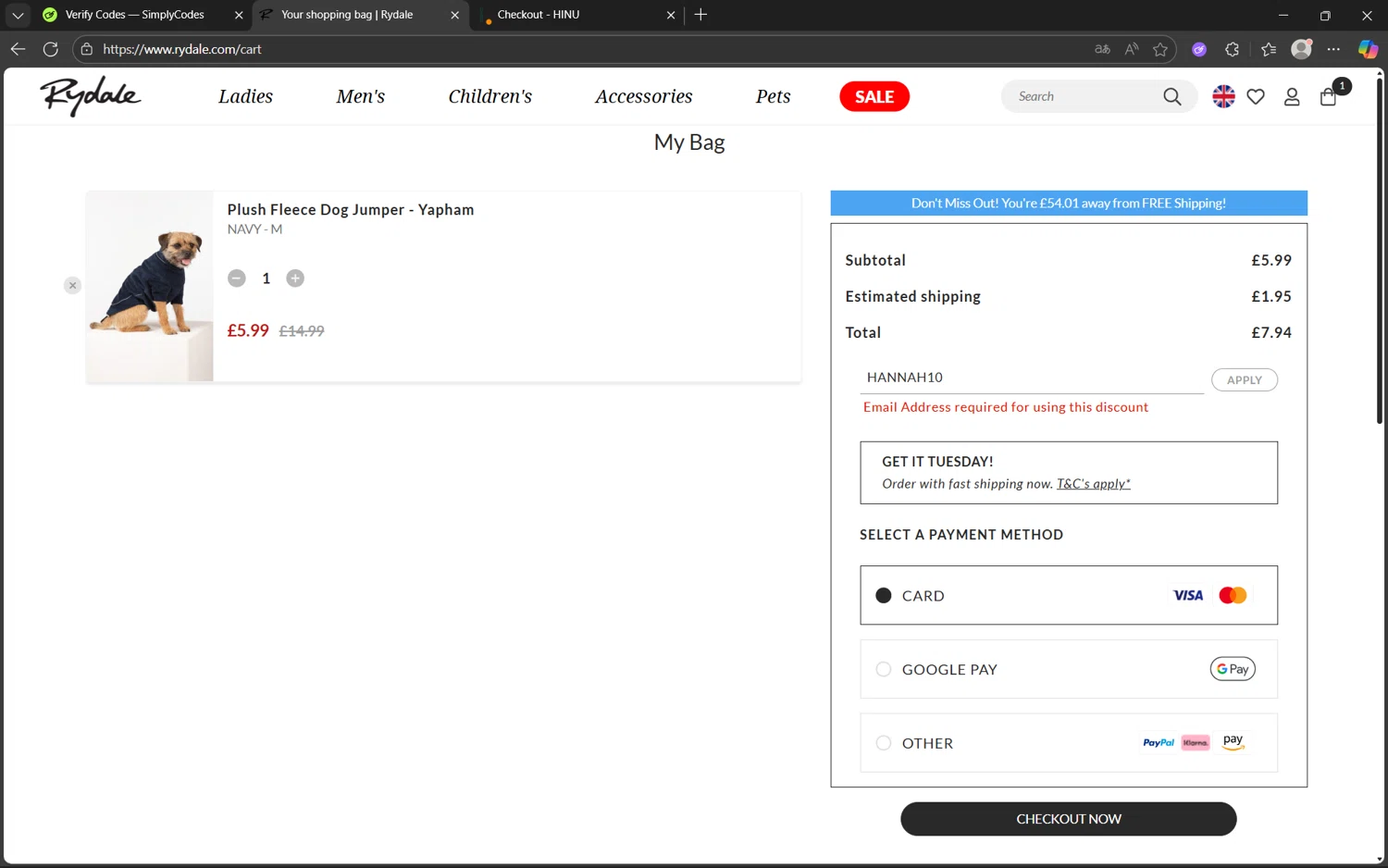This screenshot has width=1388, height=868.
Task: Click the translate icon in address bar
Action: point(1102,49)
